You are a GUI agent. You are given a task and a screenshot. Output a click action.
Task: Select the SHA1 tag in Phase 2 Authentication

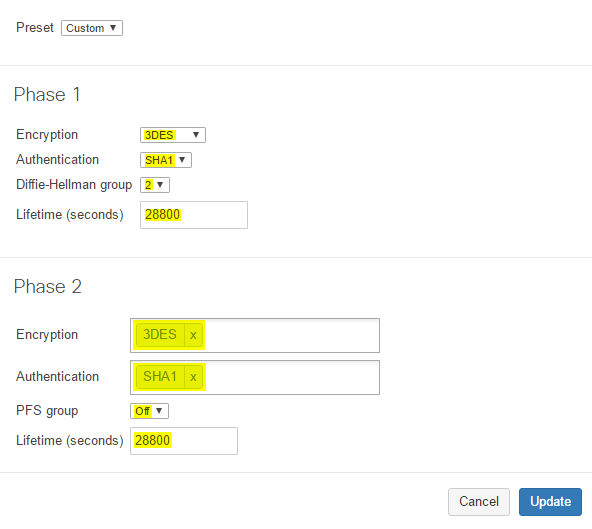click(160, 376)
